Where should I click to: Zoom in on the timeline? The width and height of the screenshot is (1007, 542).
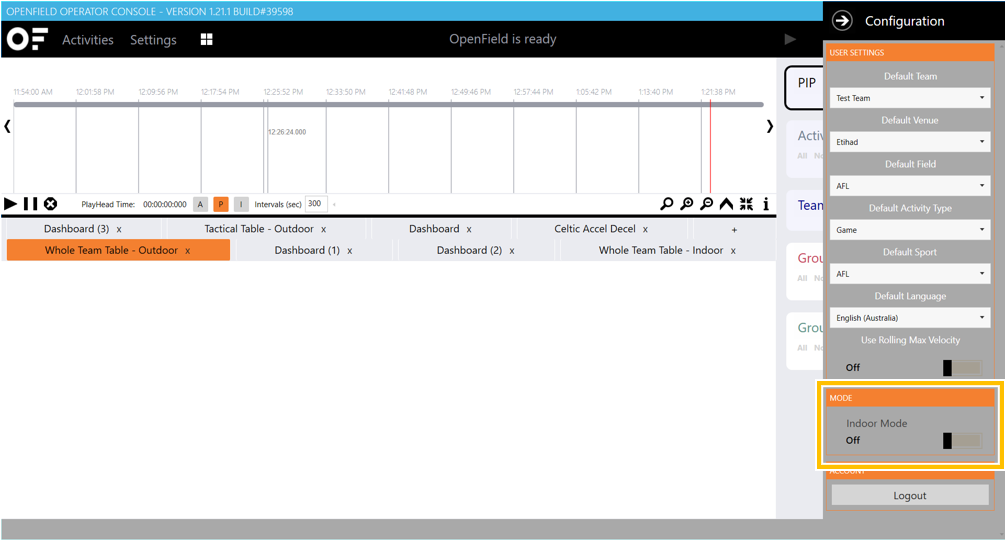coord(687,204)
